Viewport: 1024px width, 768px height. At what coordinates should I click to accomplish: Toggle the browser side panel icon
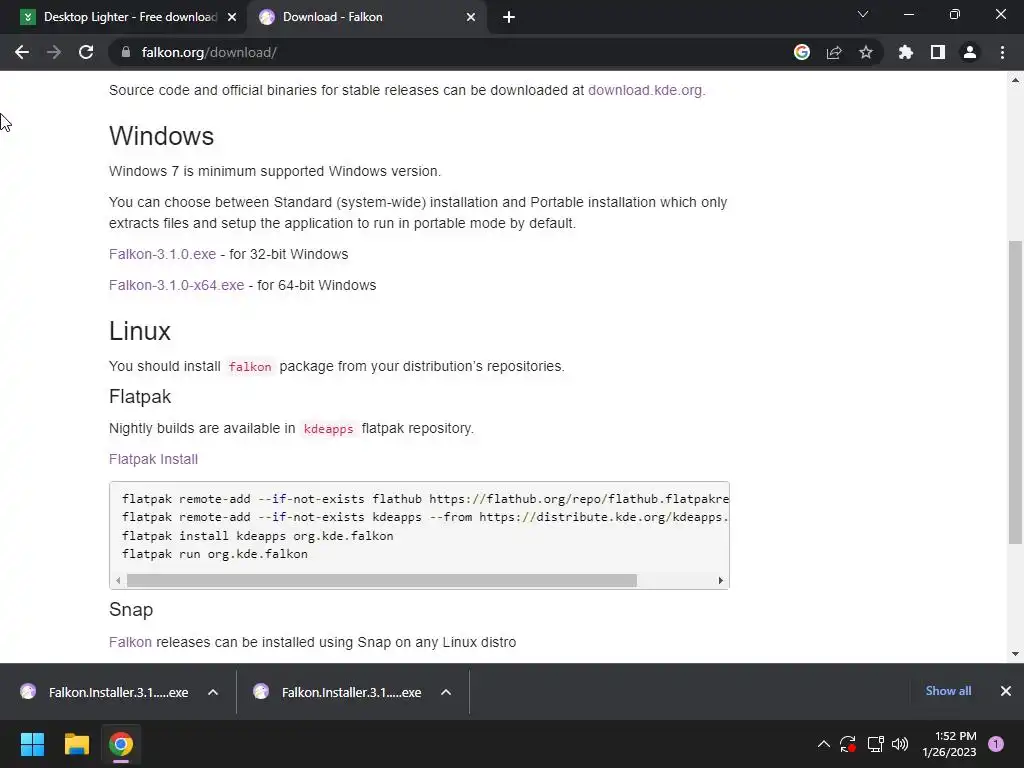938,52
